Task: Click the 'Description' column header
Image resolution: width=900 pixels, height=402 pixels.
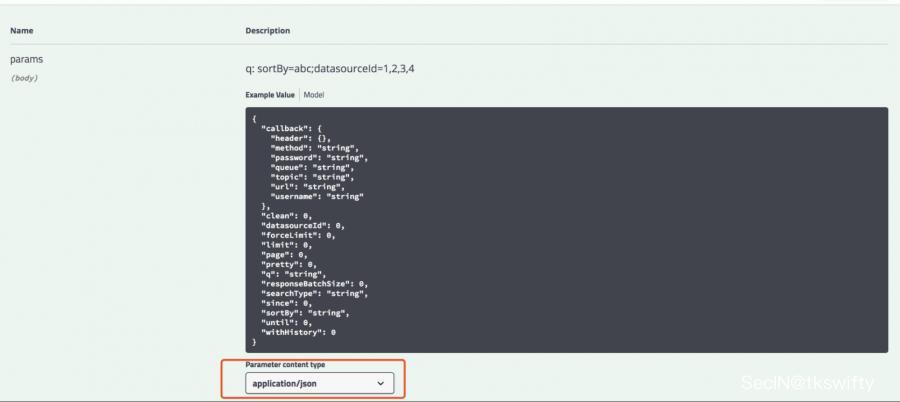Action: 267,30
